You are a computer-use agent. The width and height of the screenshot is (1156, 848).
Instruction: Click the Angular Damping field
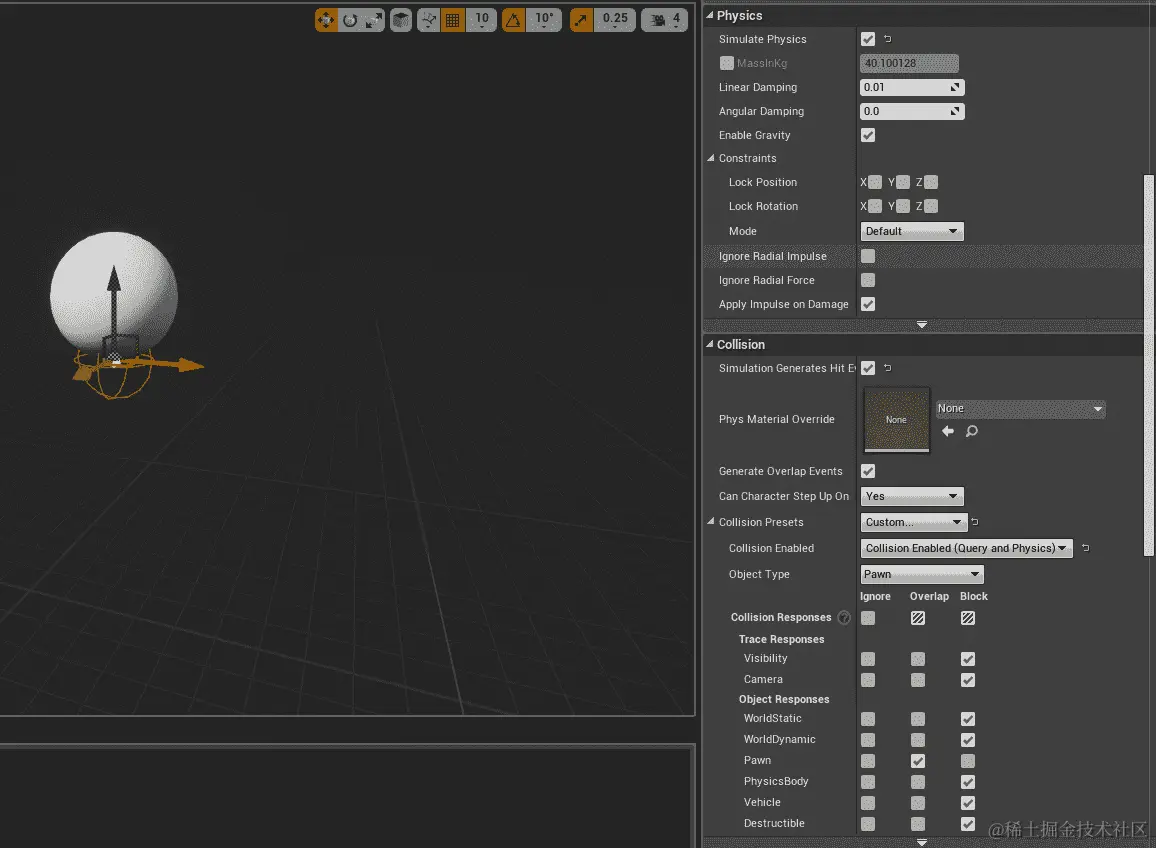tap(912, 111)
